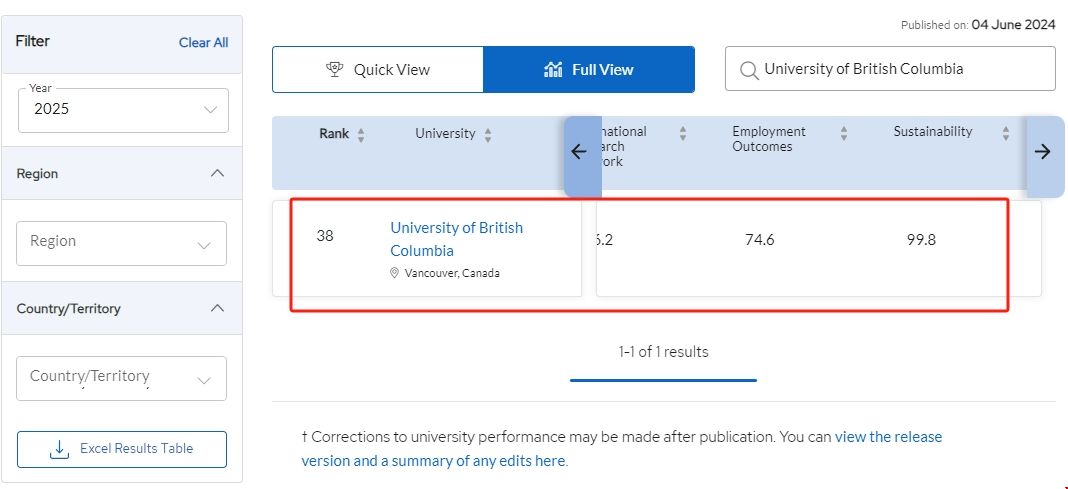Click Clear All filters link

point(203,42)
